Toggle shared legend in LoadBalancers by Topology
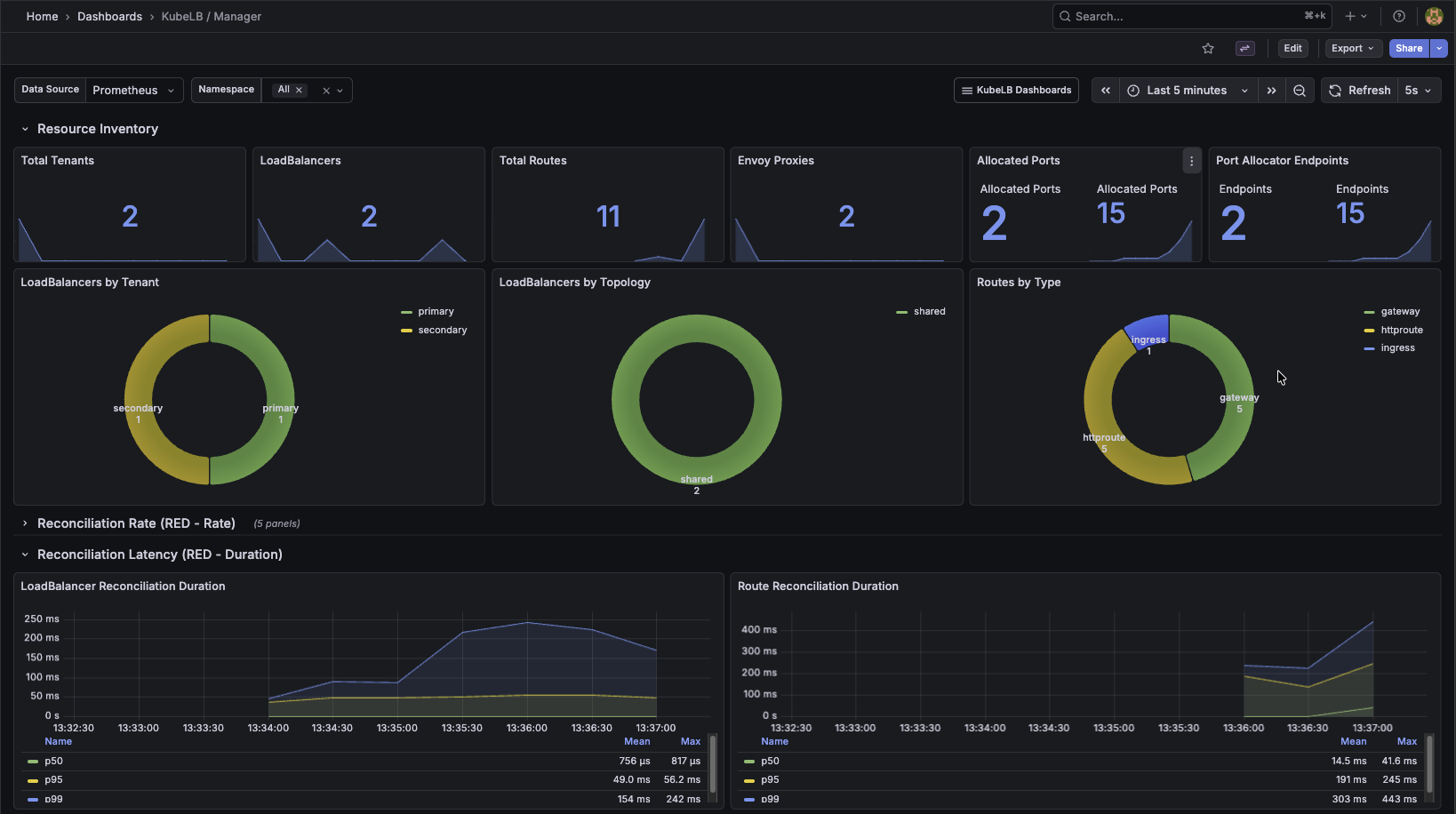This screenshot has height=814, width=1456. [931, 311]
